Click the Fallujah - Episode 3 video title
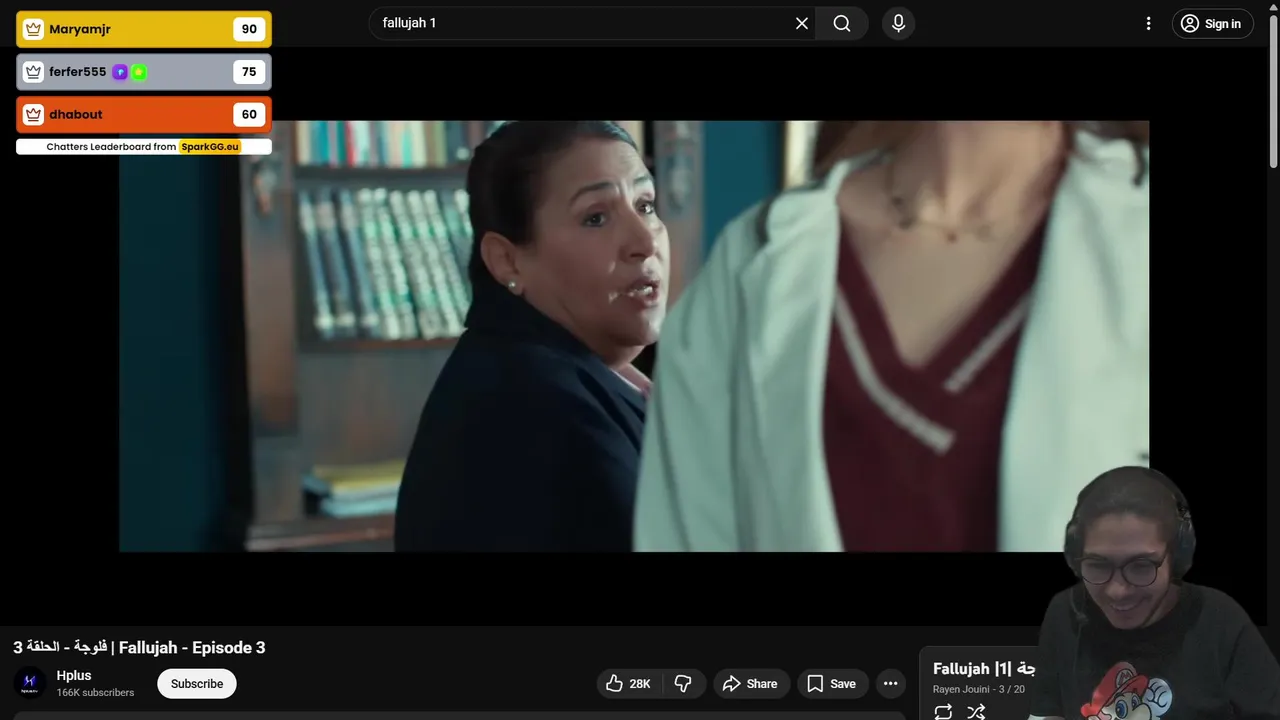 pos(139,648)
